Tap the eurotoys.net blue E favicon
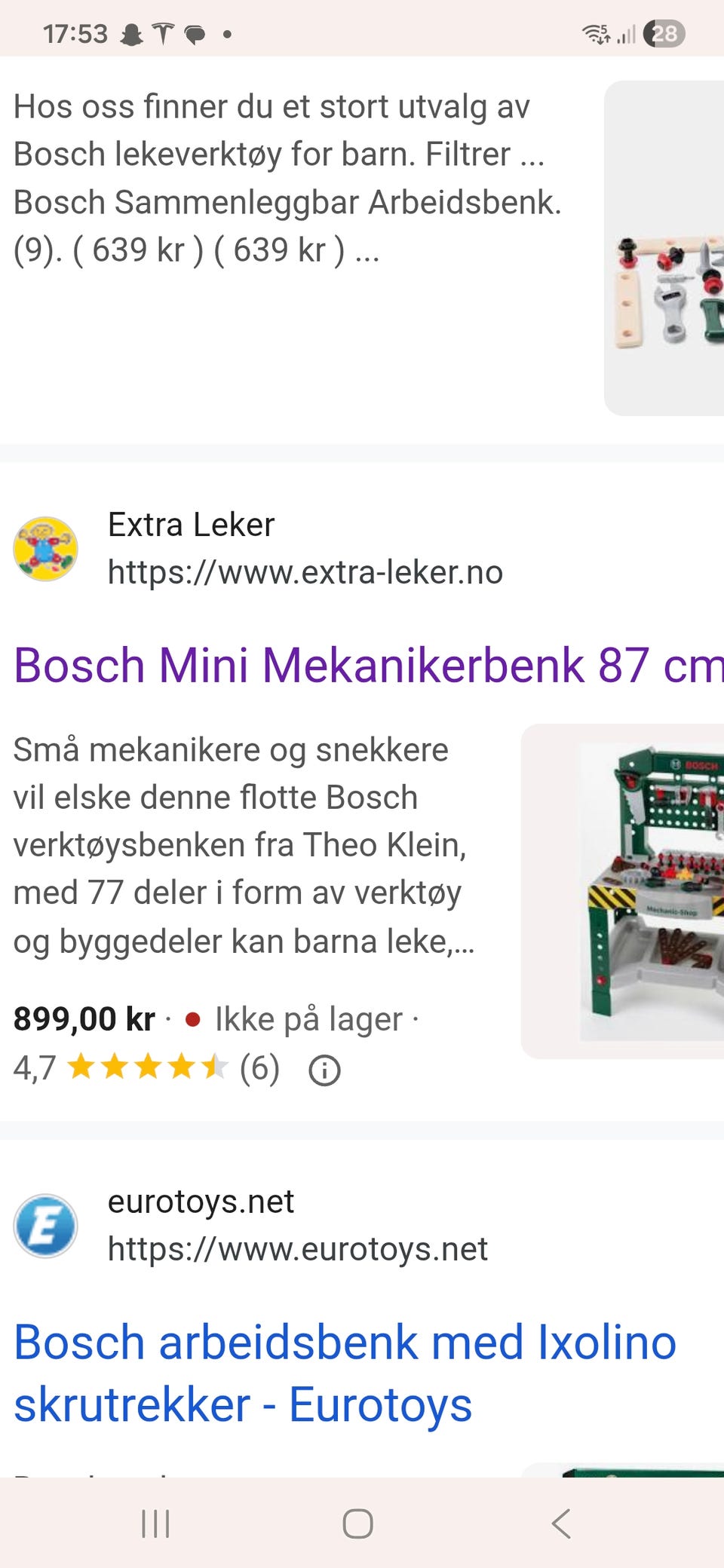Screen dimensions: 724x1568 [x=46, y=1226]
